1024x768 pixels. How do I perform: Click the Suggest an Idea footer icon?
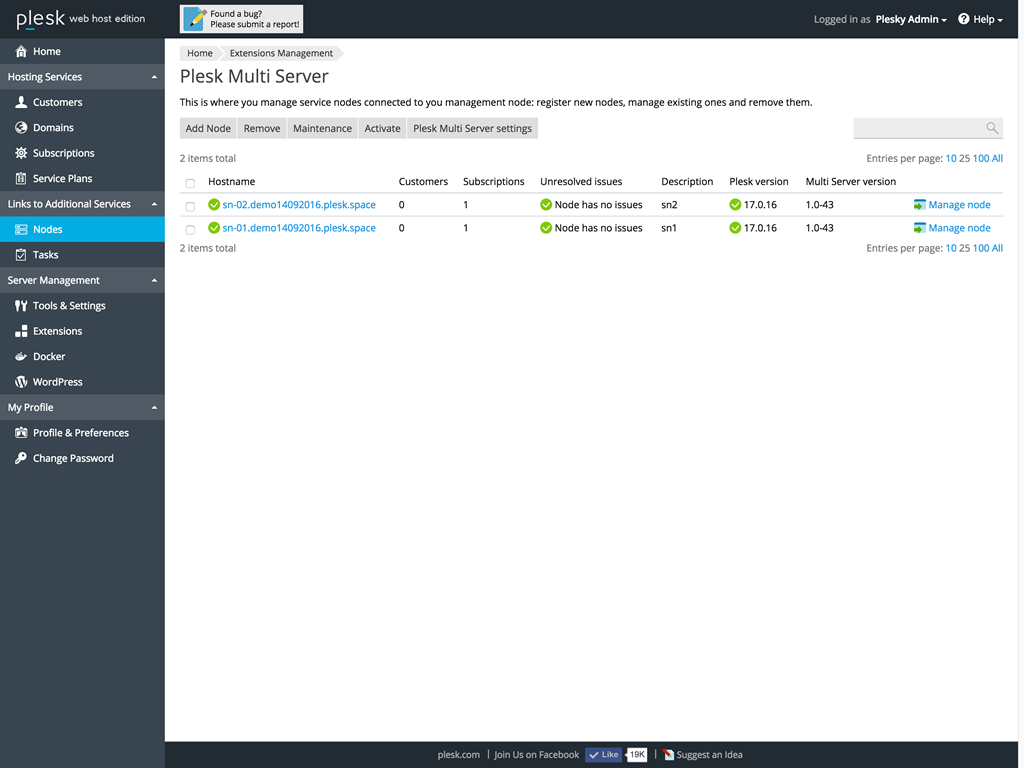pyautogui.click(x=668, y=755)
